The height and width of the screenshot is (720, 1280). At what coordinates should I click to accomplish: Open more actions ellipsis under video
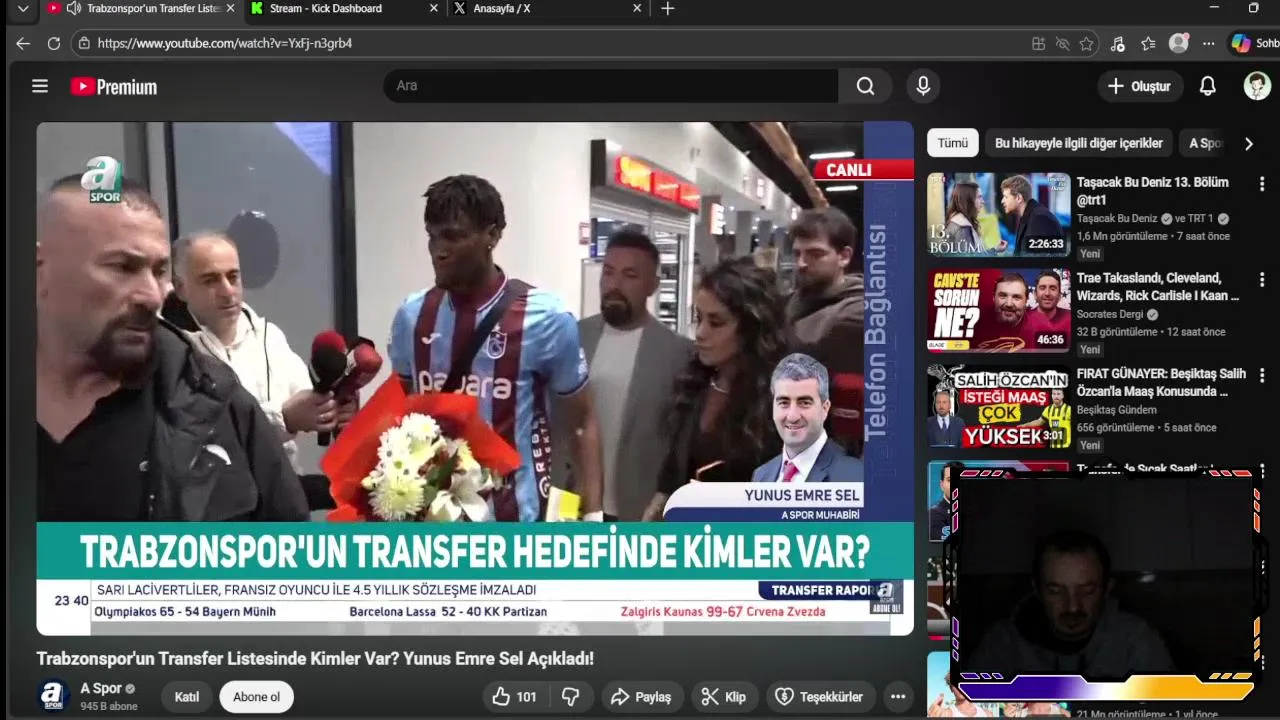[898, 697]
